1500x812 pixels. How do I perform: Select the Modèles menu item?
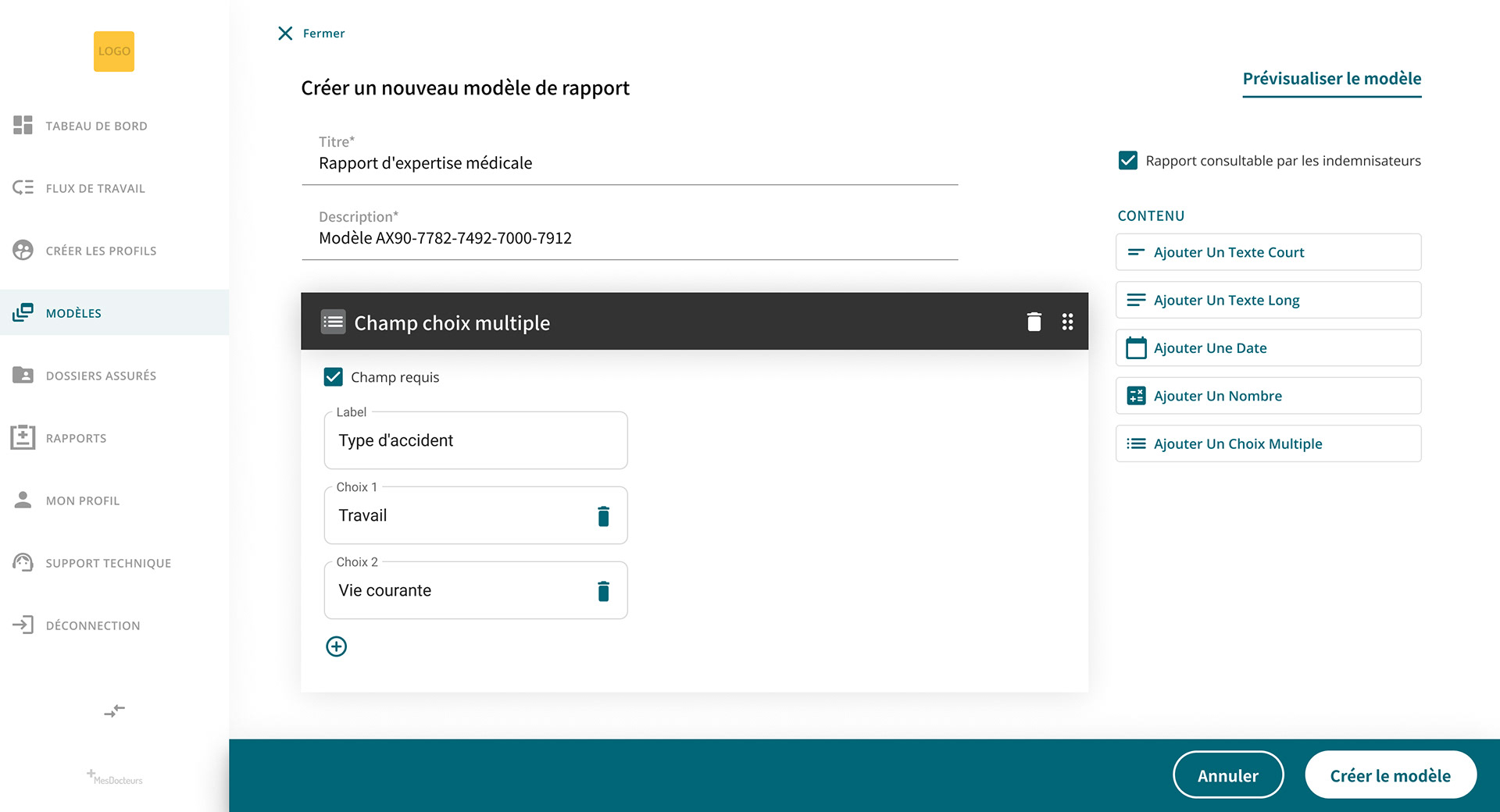(114, 312)
